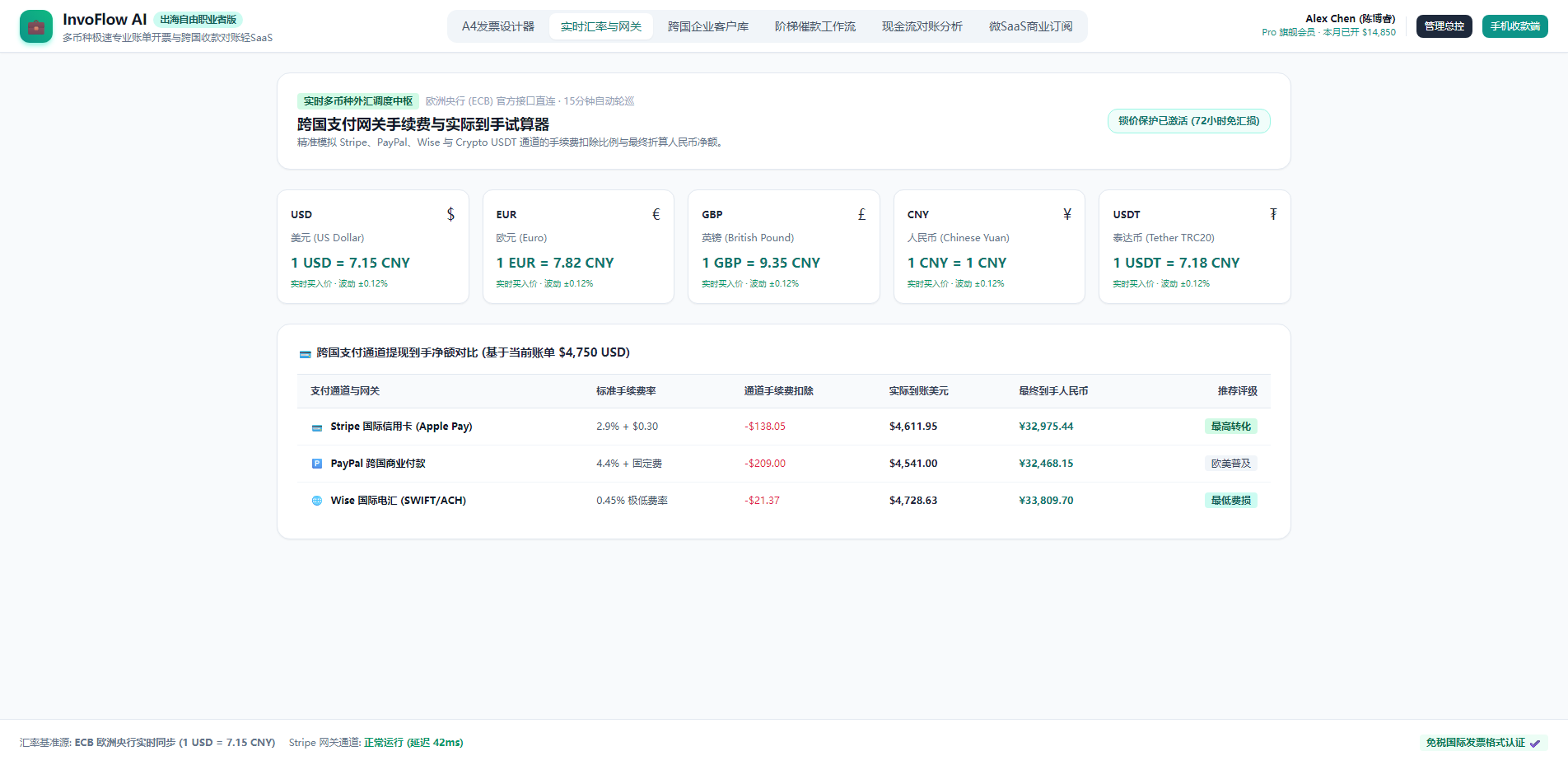
Task: Click the PayPal icon in table row
Action: (x=317, y=464)
